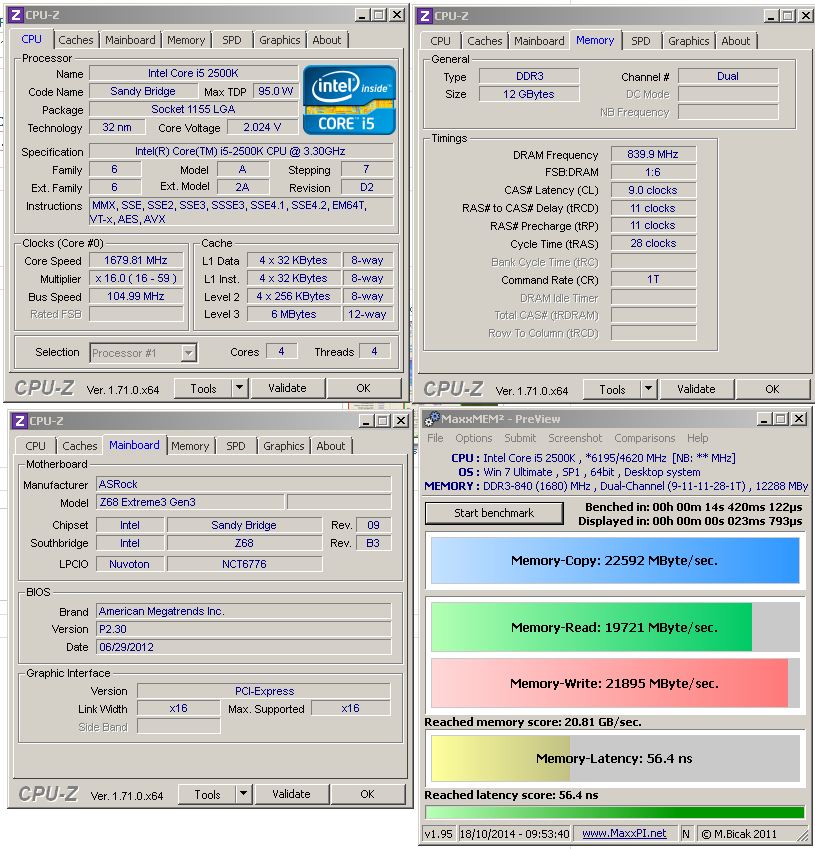Image resolution: width=815 pixels, height=849 pixels.
Task: Click the memory Size value 12 GBytes
Action: tap(529, 94)
